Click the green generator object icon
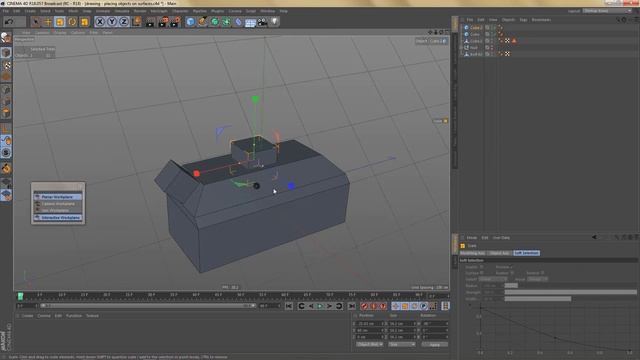The height and width of the screenshot is (360, 640). 214,22
